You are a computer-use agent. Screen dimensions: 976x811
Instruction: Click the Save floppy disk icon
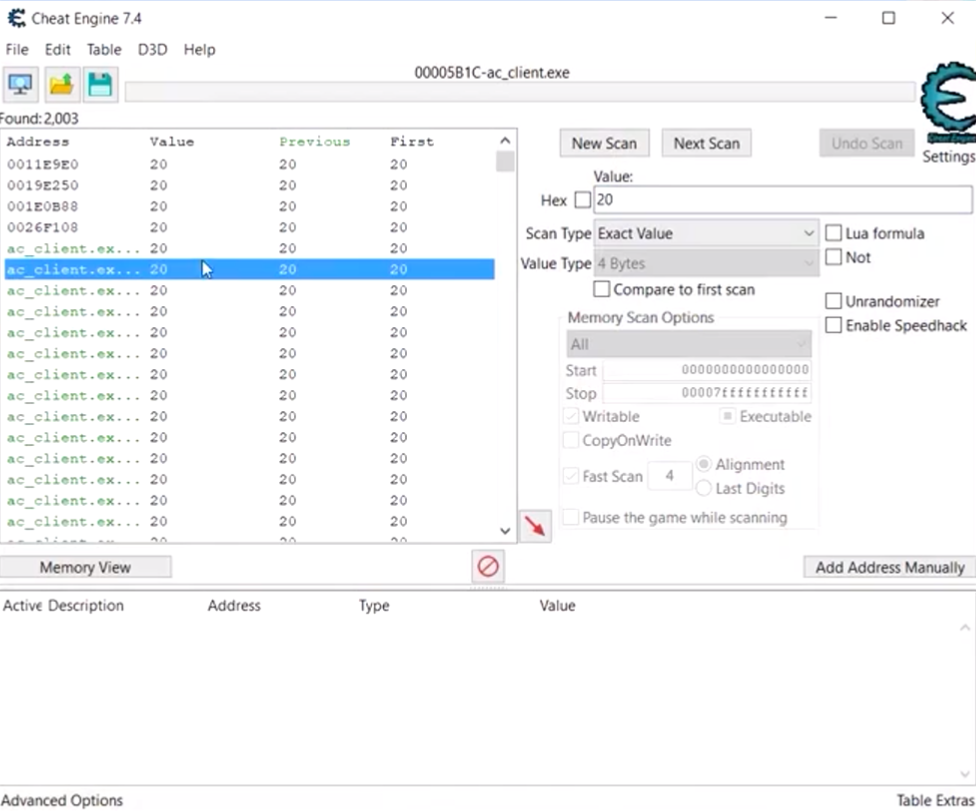pos(100,85)
